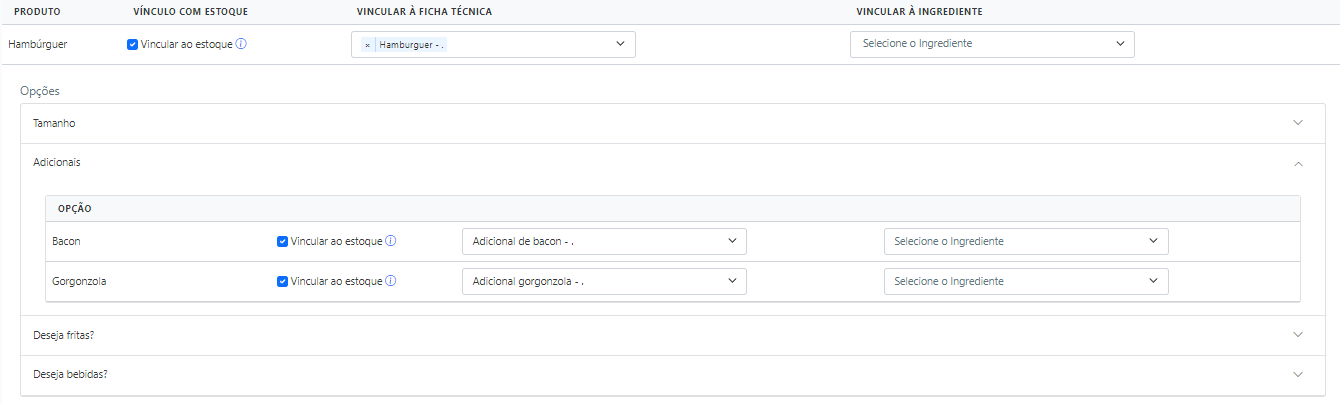1340x405 pixels.
Task: Open the Hambúrguer ficha técnica dropdown
Action: (x=493, y=44)
